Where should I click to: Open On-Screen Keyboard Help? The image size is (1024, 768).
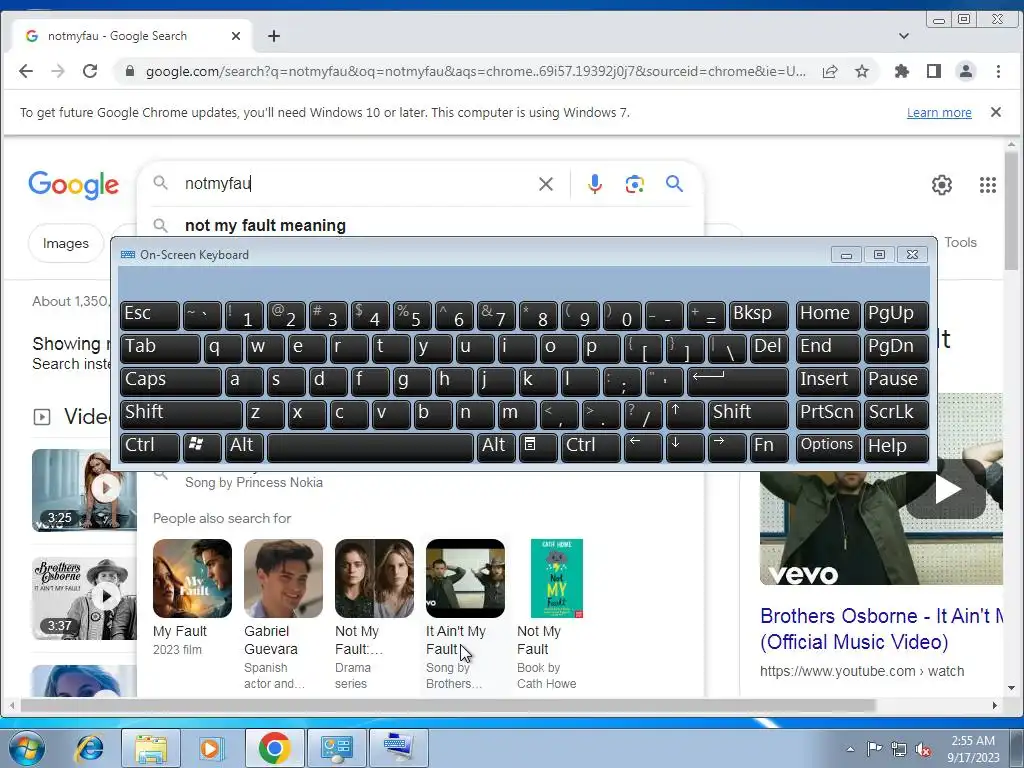(896, 447)
